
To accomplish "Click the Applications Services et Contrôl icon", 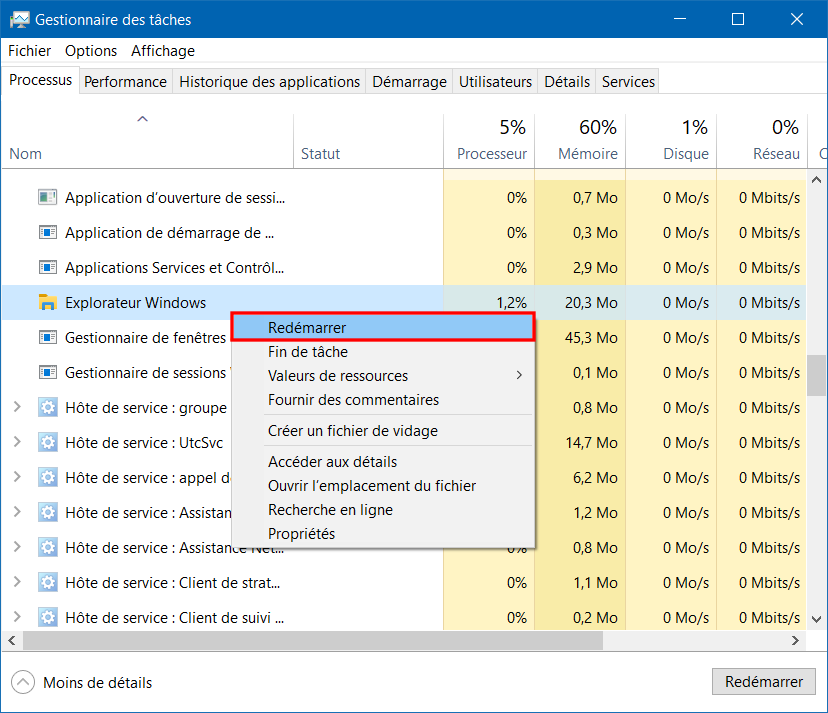I will coord(48,268).
